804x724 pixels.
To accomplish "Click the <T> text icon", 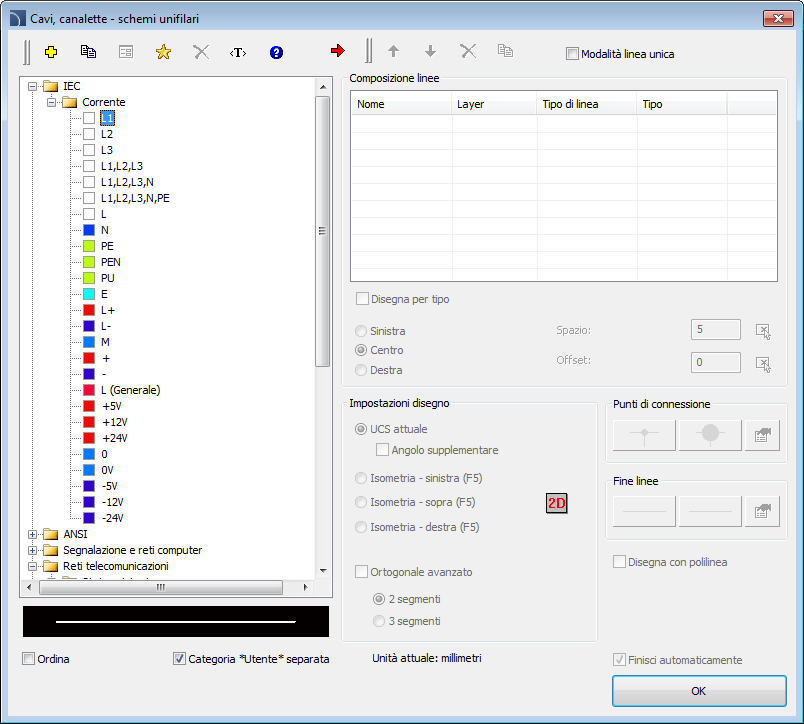I will click(x=238, y=52).
